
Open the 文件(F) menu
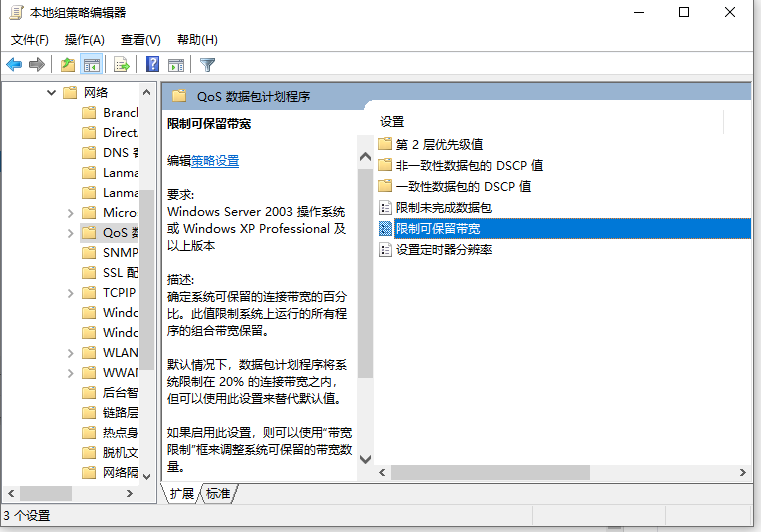pyautogui.click(x=30, y=40)
